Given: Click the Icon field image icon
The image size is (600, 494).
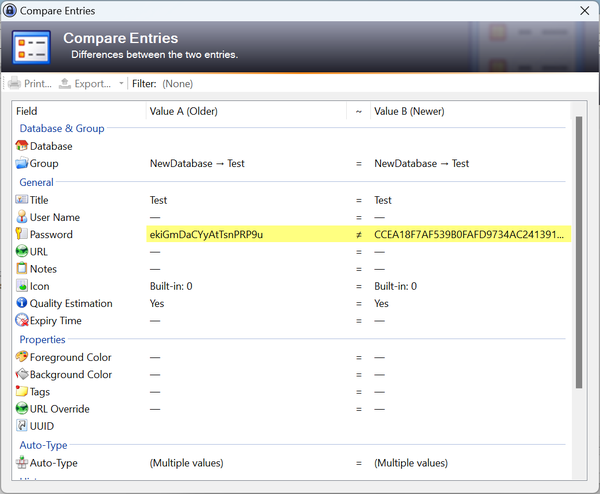Looking at the screenshot, I should coord(22,286).
